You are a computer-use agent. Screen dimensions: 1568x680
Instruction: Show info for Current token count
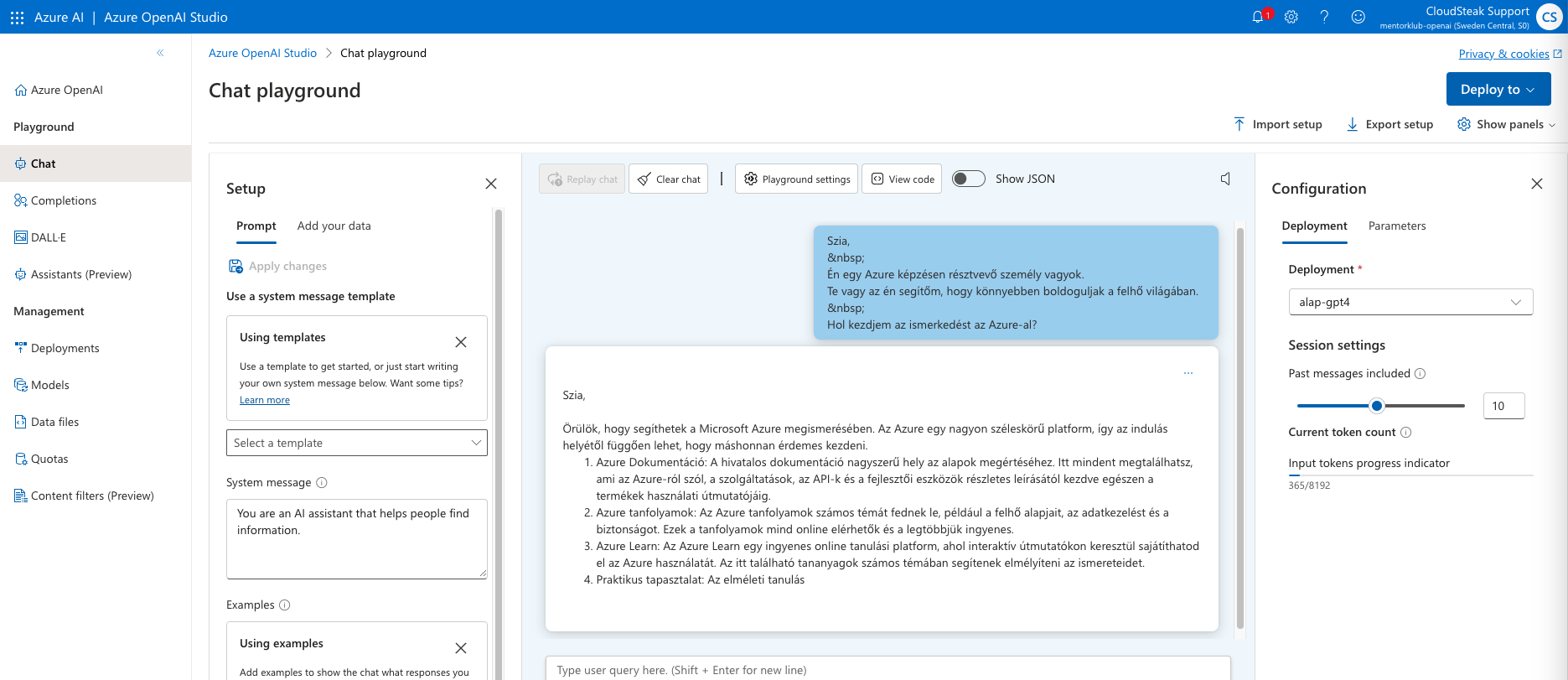coord(1406,433)
